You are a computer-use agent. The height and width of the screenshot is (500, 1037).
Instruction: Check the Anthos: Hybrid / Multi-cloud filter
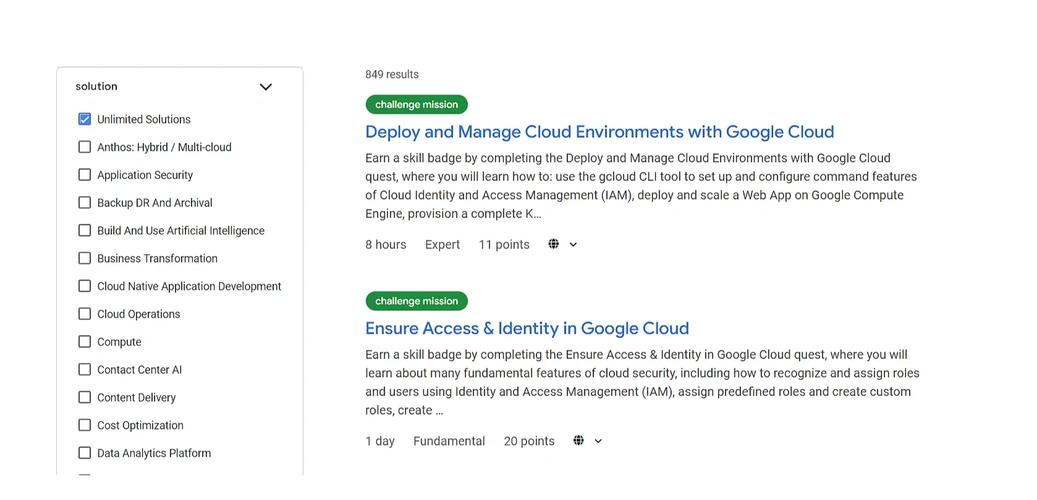click(85, 147)
